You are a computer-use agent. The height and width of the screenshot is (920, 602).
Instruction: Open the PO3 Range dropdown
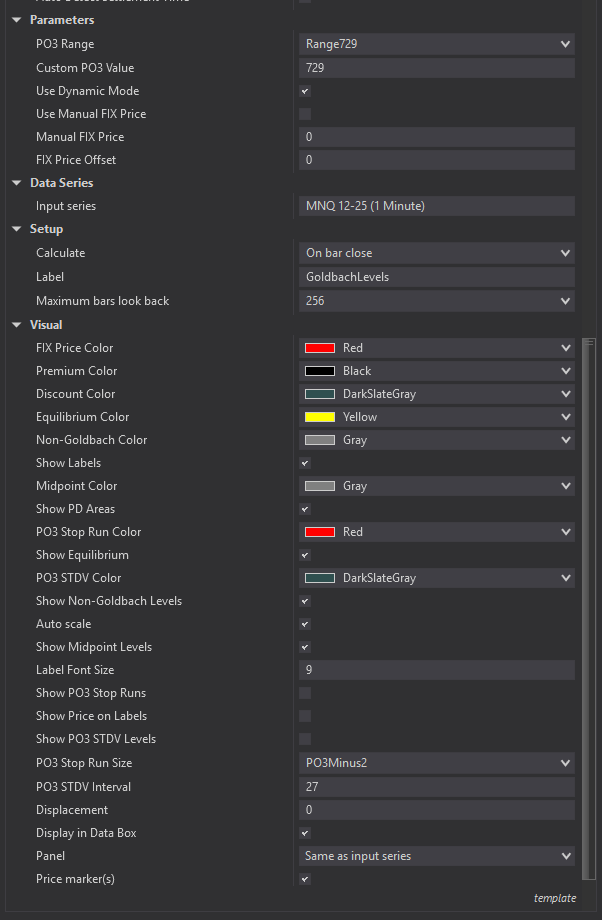pyautogui.click(x=566, y=44)
